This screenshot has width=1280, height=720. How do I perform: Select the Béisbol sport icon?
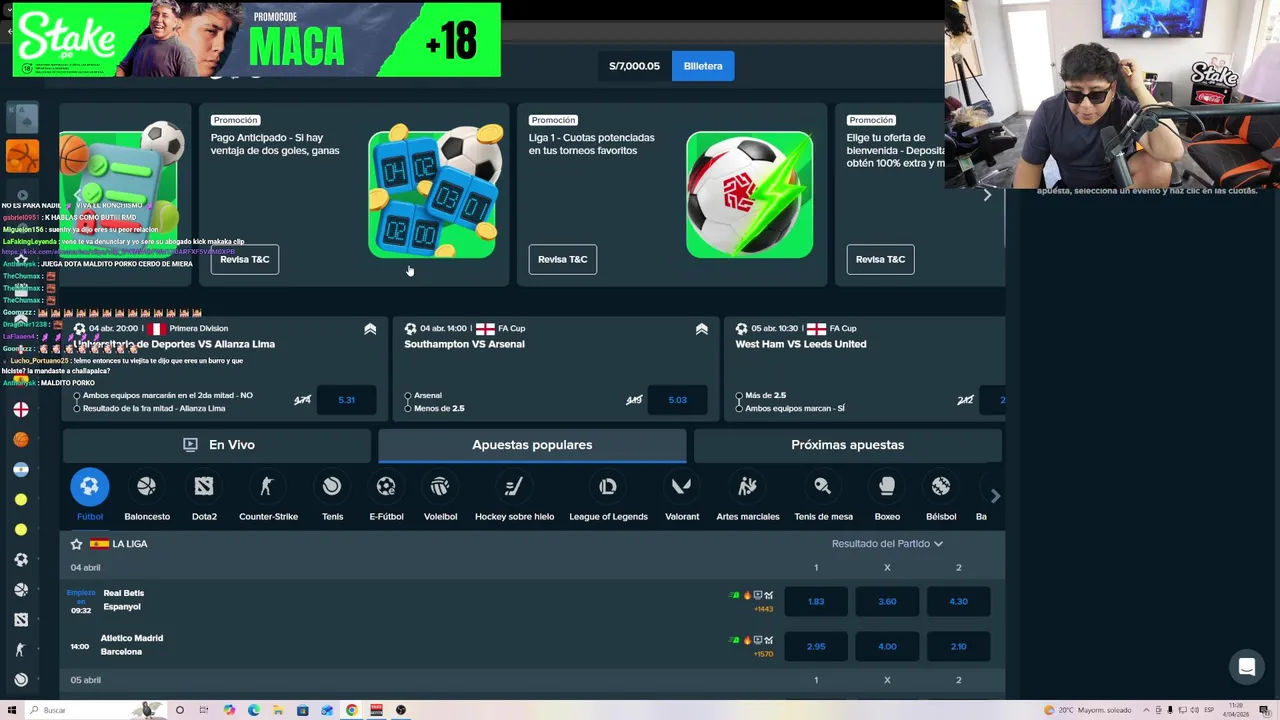coord(941,487)
